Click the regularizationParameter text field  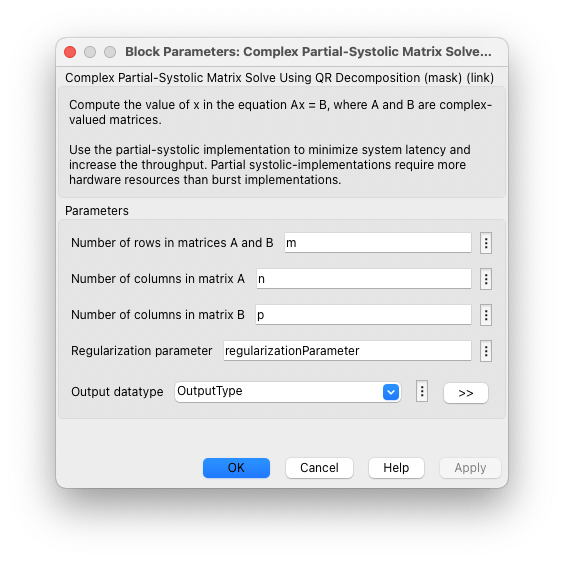pos(347,351)
